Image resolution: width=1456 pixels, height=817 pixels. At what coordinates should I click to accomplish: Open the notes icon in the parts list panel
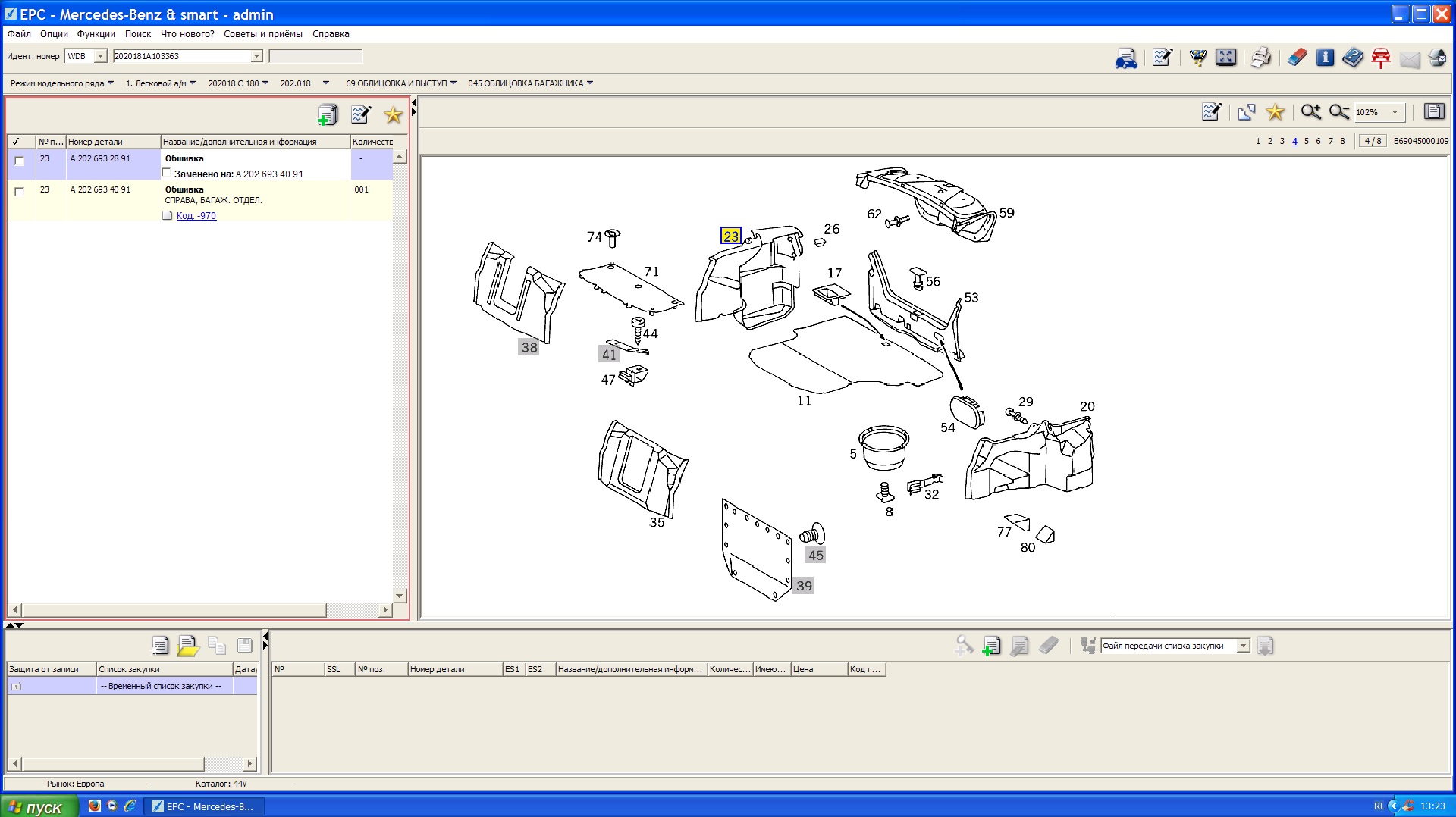tap(361, 114)
